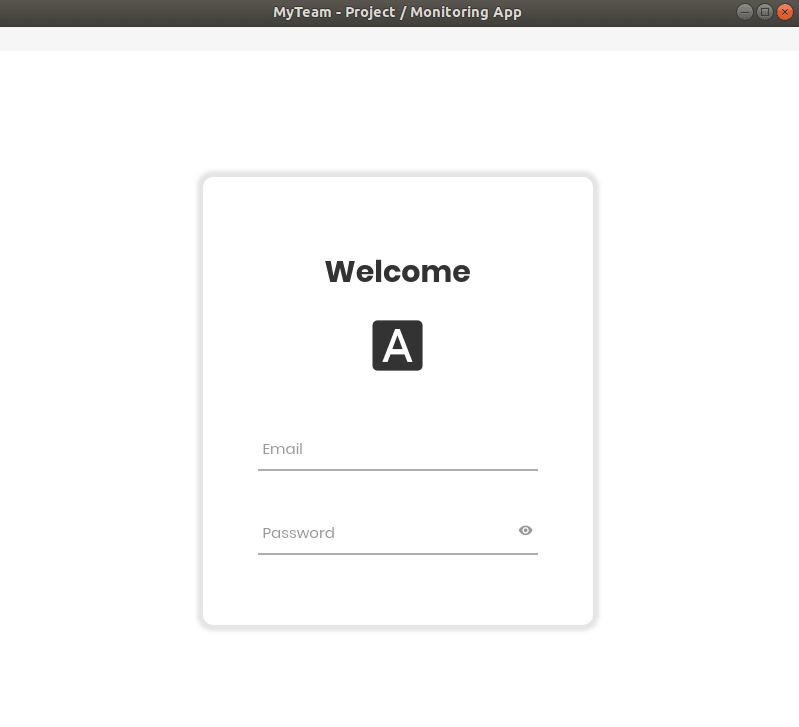This screenshot has height=727, width=799.
Task: Click the Welcome heading text
Action: click(x=397, y=271)
